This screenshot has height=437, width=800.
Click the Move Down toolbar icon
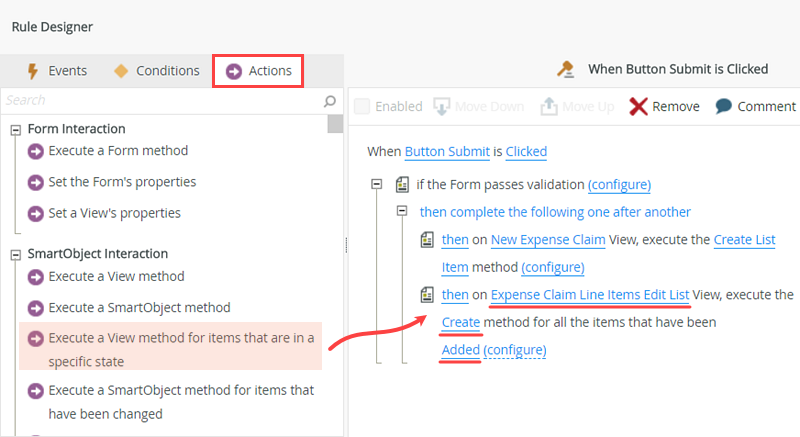pyautogui.click(x=441, y=106)
